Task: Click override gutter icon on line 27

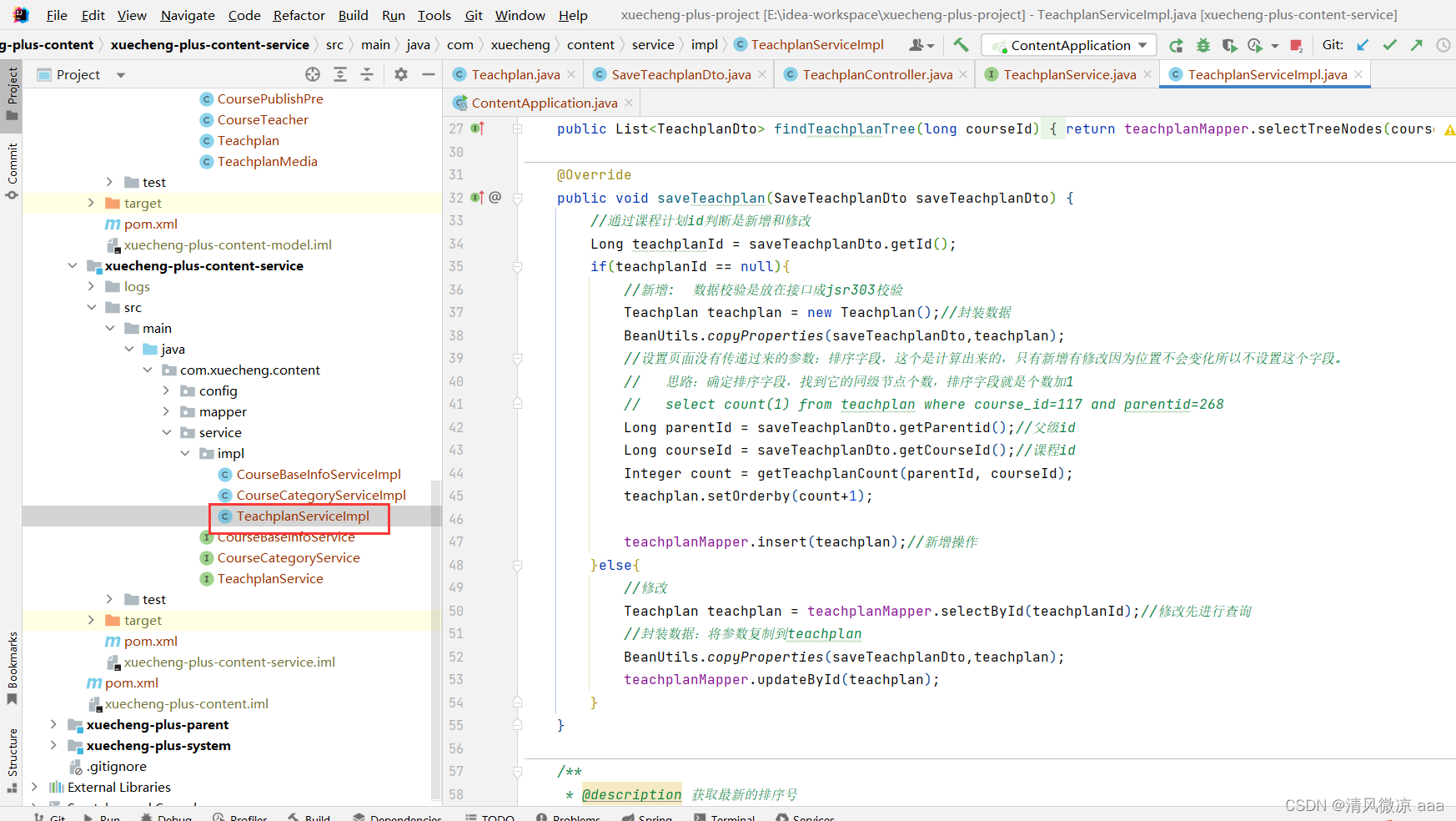Action: (477, 128)
